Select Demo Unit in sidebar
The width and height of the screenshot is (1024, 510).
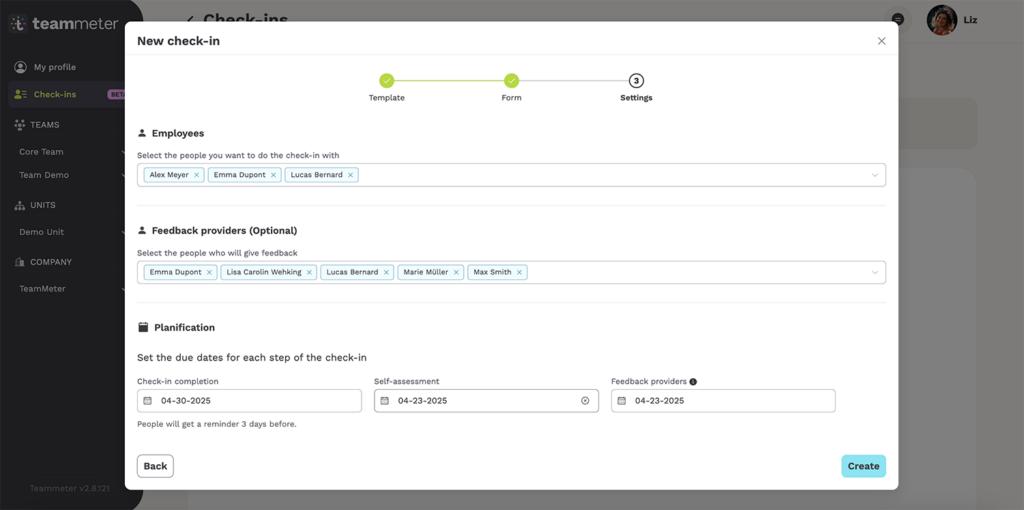pyautogui.click(x=42, y=232)
